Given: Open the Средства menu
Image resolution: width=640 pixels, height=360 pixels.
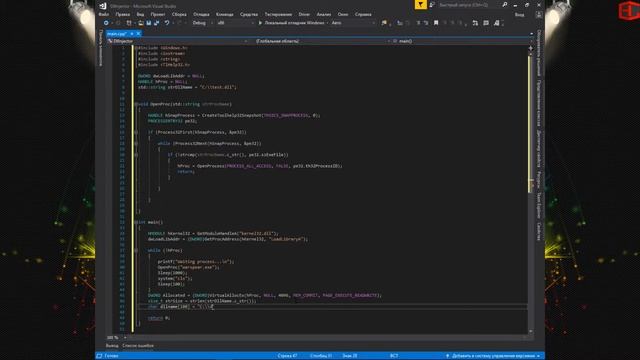Looking at the screenshot, I should tap(249, 14).
